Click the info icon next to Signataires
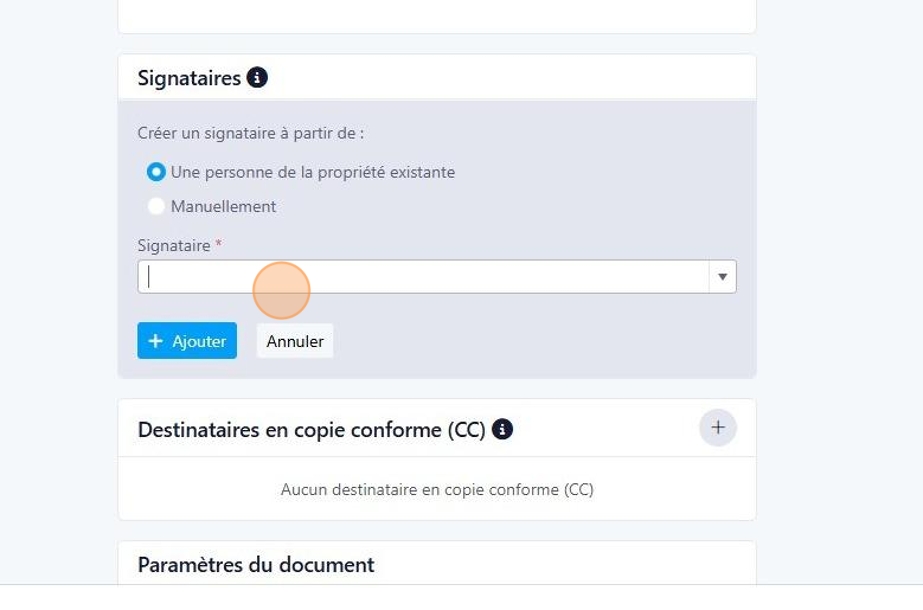923x610 pixels. pyautogui.click(x=257, y=78)
